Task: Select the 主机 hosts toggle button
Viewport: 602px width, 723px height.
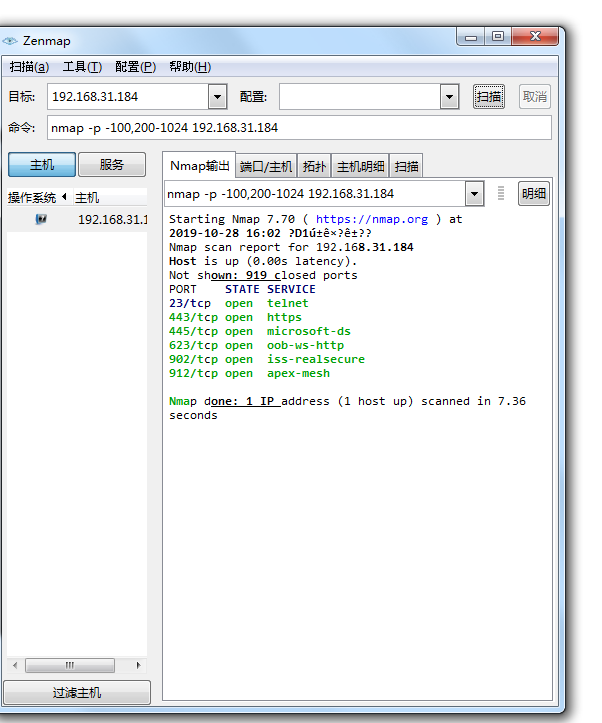Action: tap(42, 165)
